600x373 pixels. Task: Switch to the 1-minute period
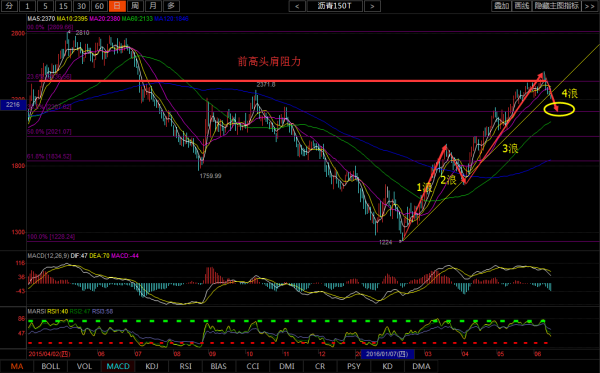(27, 6)
